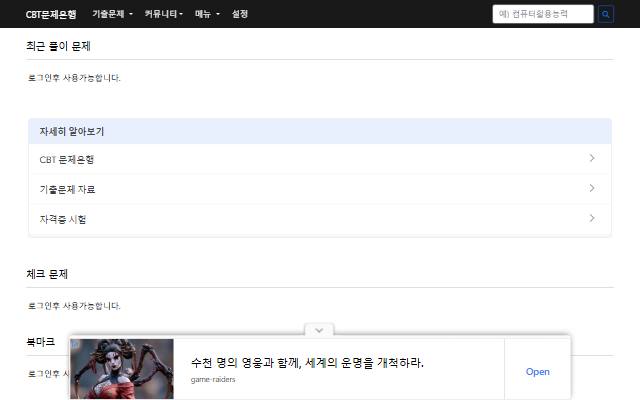640x400 pixels.
Task: Open the CBT문제은행 home logo link
Action: coord(51,14)
